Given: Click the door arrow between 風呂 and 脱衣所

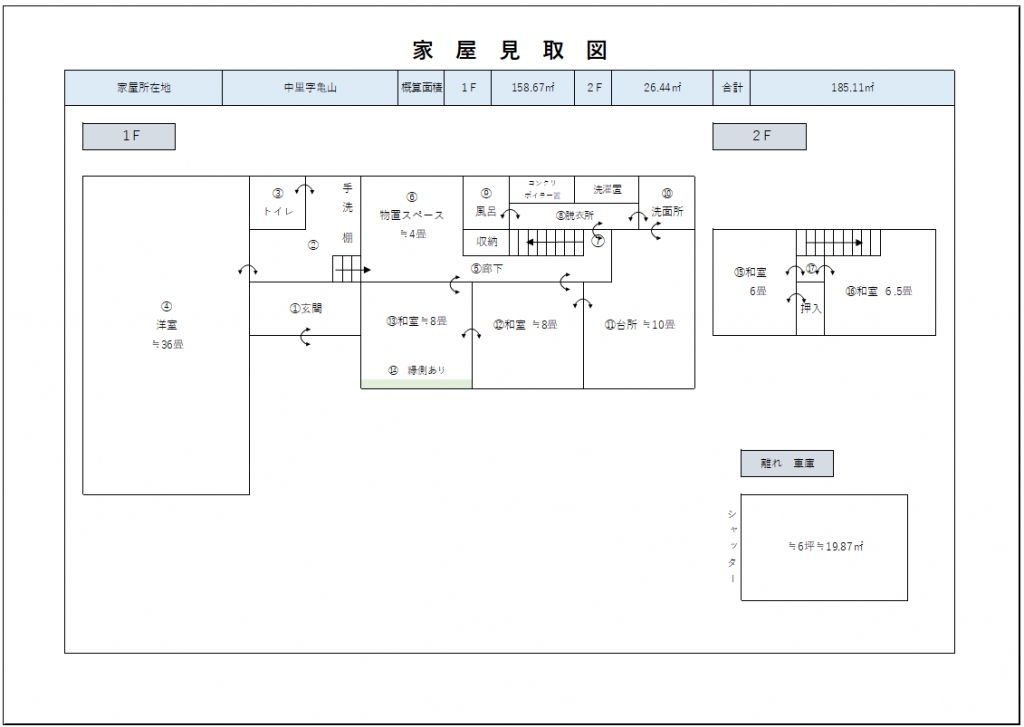Looking at the screenshot, I should 510,214.
